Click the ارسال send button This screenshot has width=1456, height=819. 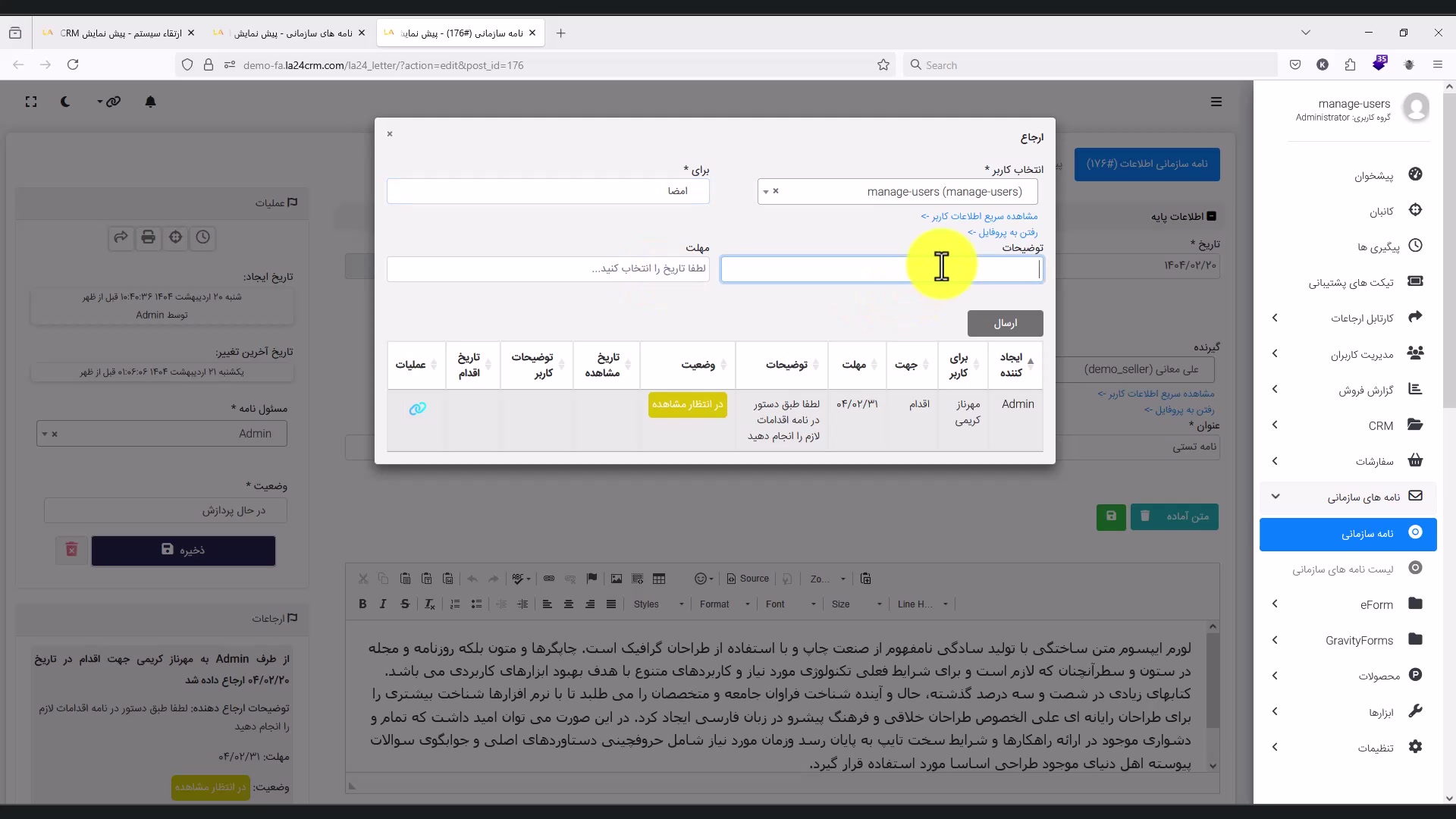[x=1005, y=323]
